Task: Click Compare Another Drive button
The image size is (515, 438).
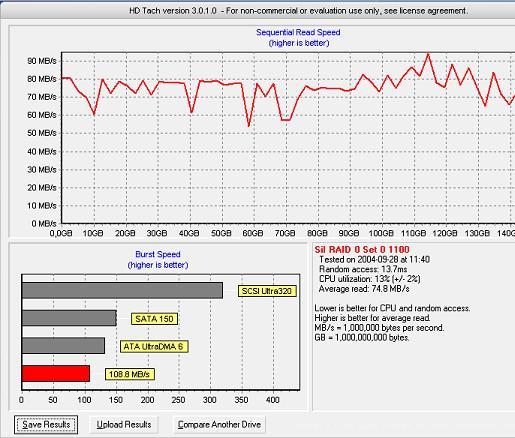Action: coord(219,424)
